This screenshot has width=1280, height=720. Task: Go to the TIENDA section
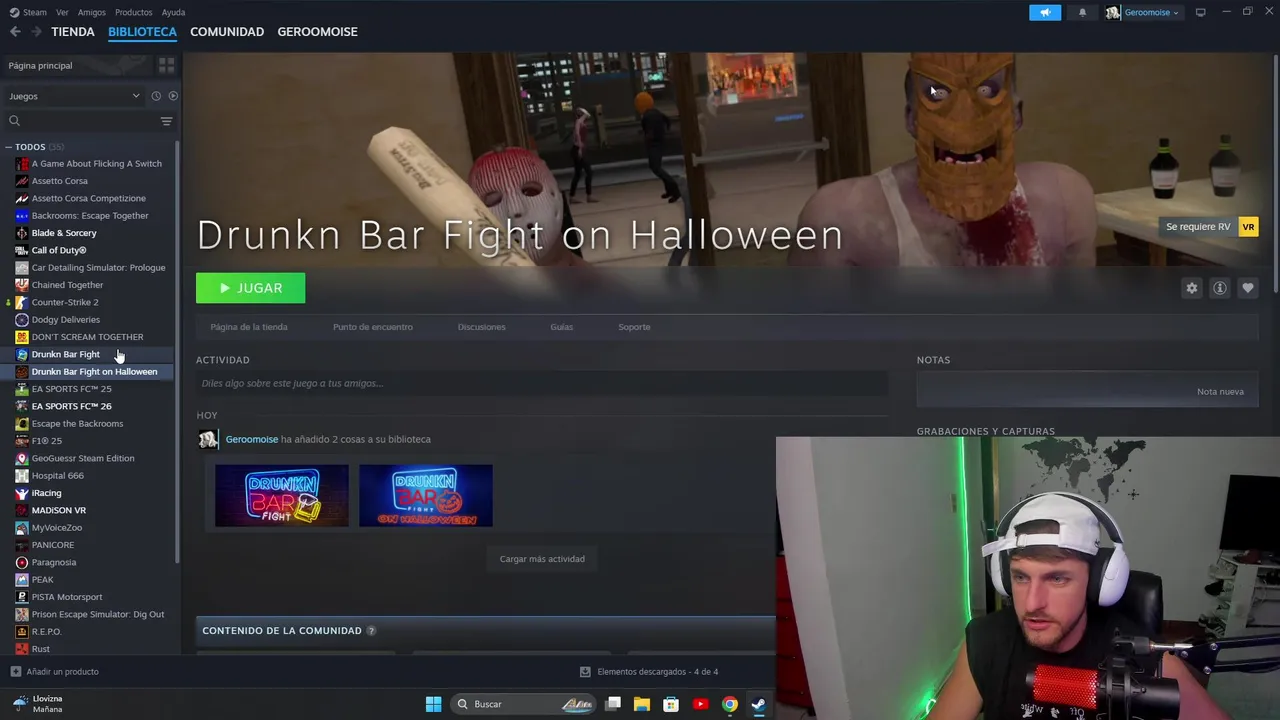click(x=73, y=32)
